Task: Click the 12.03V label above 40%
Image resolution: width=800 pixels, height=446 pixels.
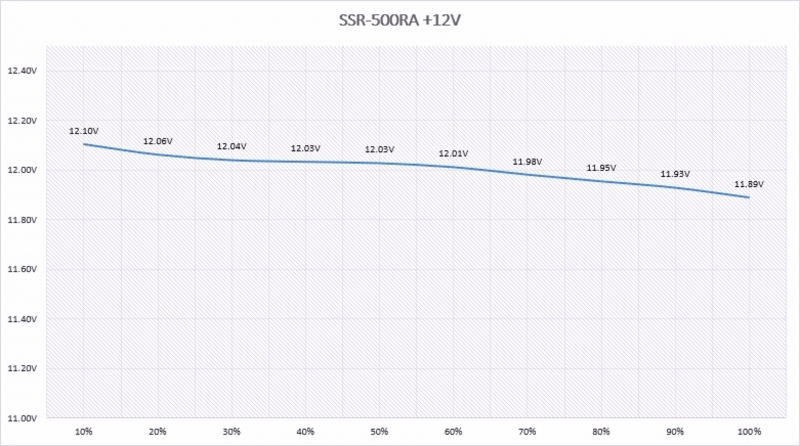Action: click(x=306, y=148)
